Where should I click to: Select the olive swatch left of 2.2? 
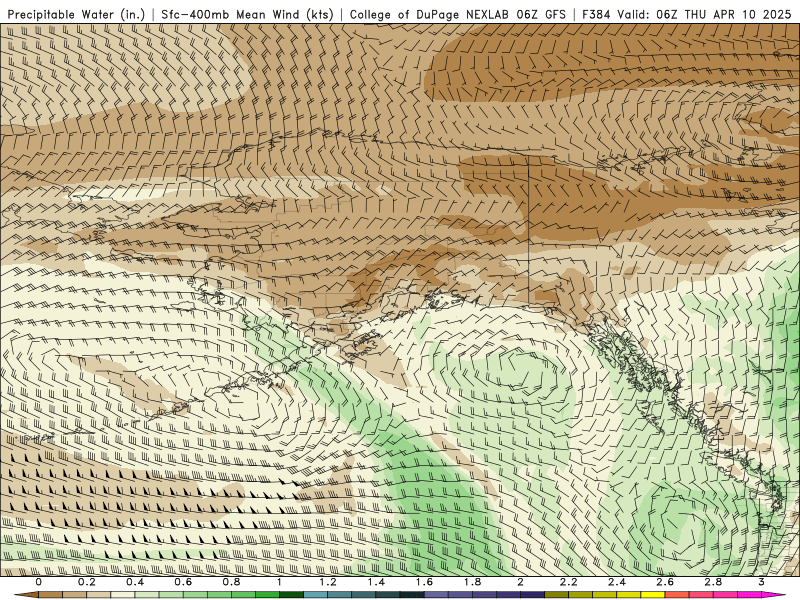557,595
